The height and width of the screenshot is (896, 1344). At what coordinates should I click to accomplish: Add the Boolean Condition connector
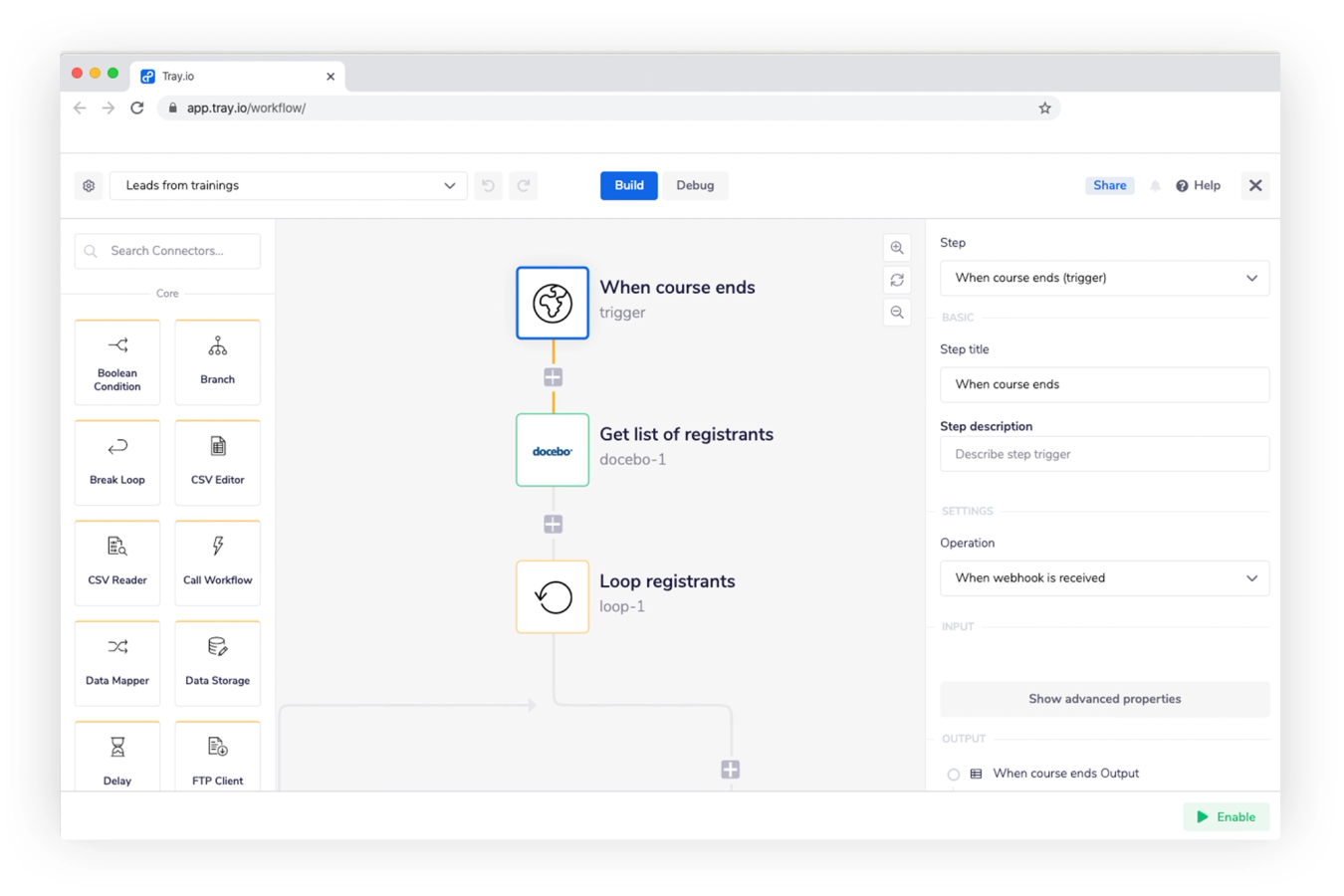117,362
